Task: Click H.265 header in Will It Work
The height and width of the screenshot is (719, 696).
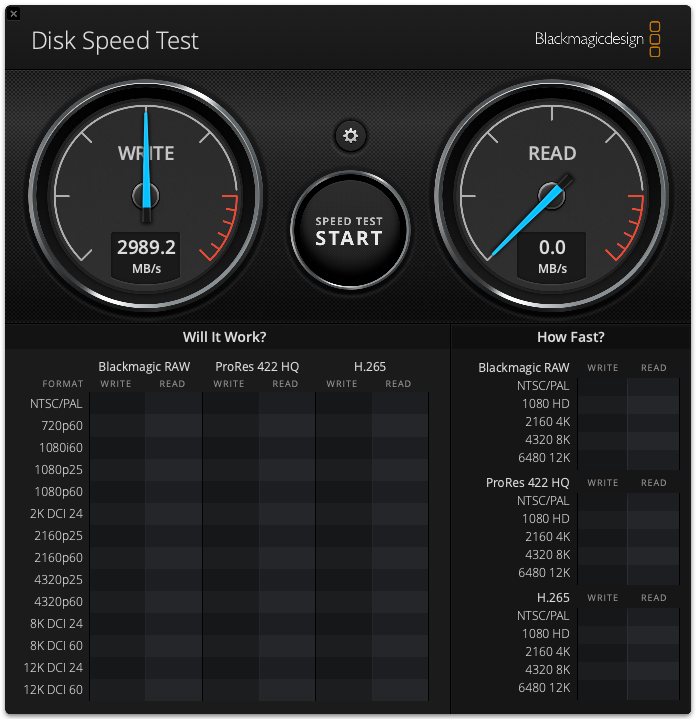Action: [x=370, y=367]
